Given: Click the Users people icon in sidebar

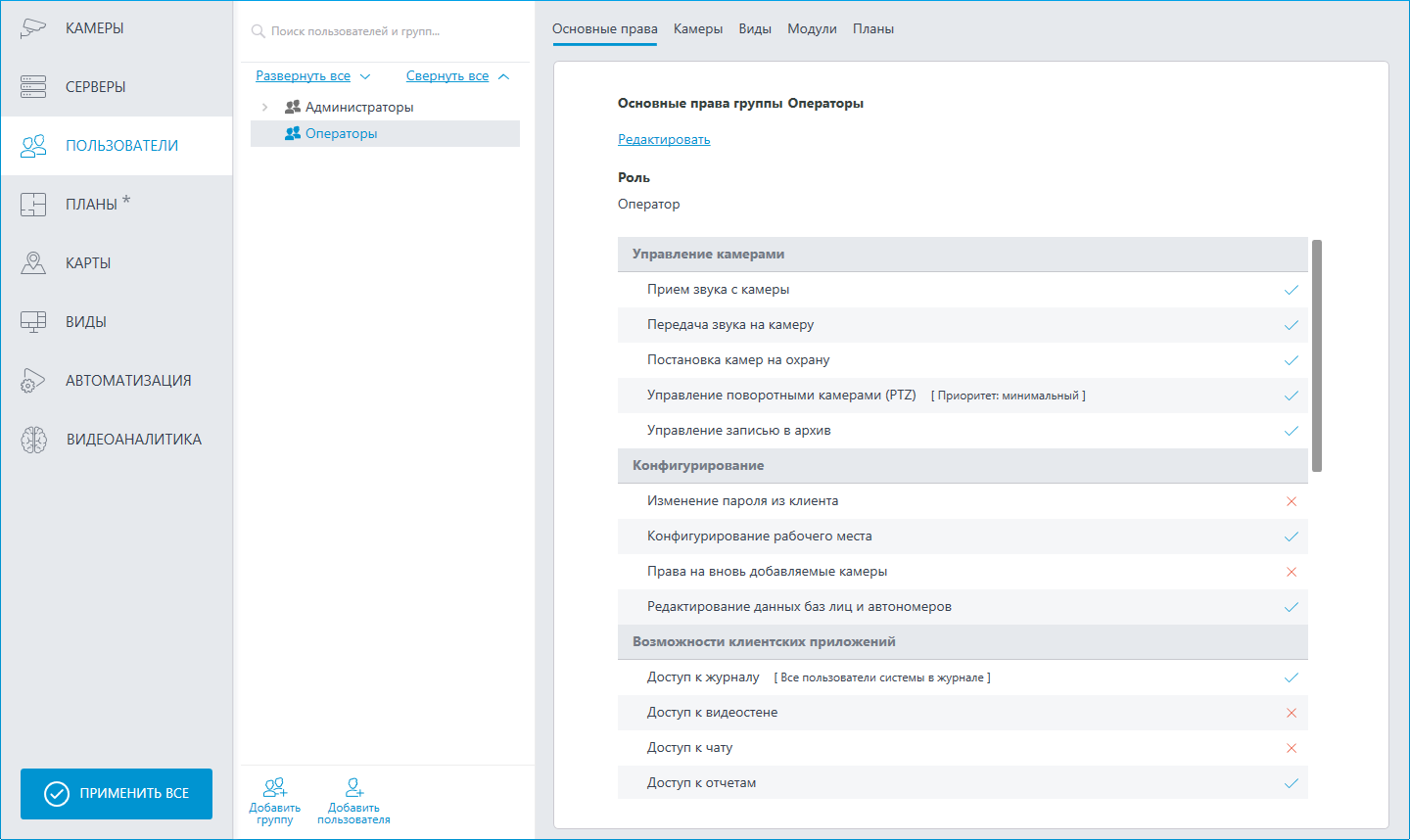Looking at the screenshot, I should coord(33,146).
